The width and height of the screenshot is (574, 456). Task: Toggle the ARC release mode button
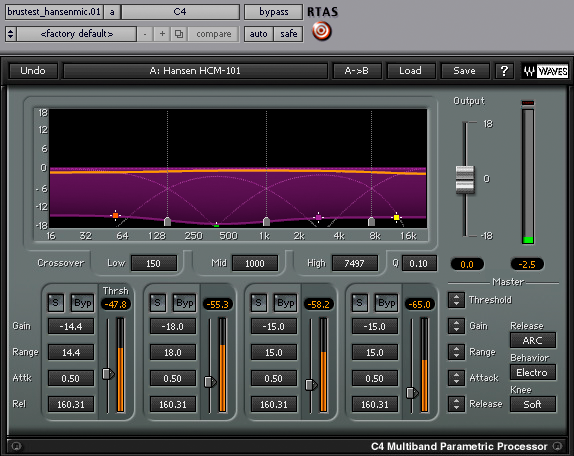coord(533,340)
